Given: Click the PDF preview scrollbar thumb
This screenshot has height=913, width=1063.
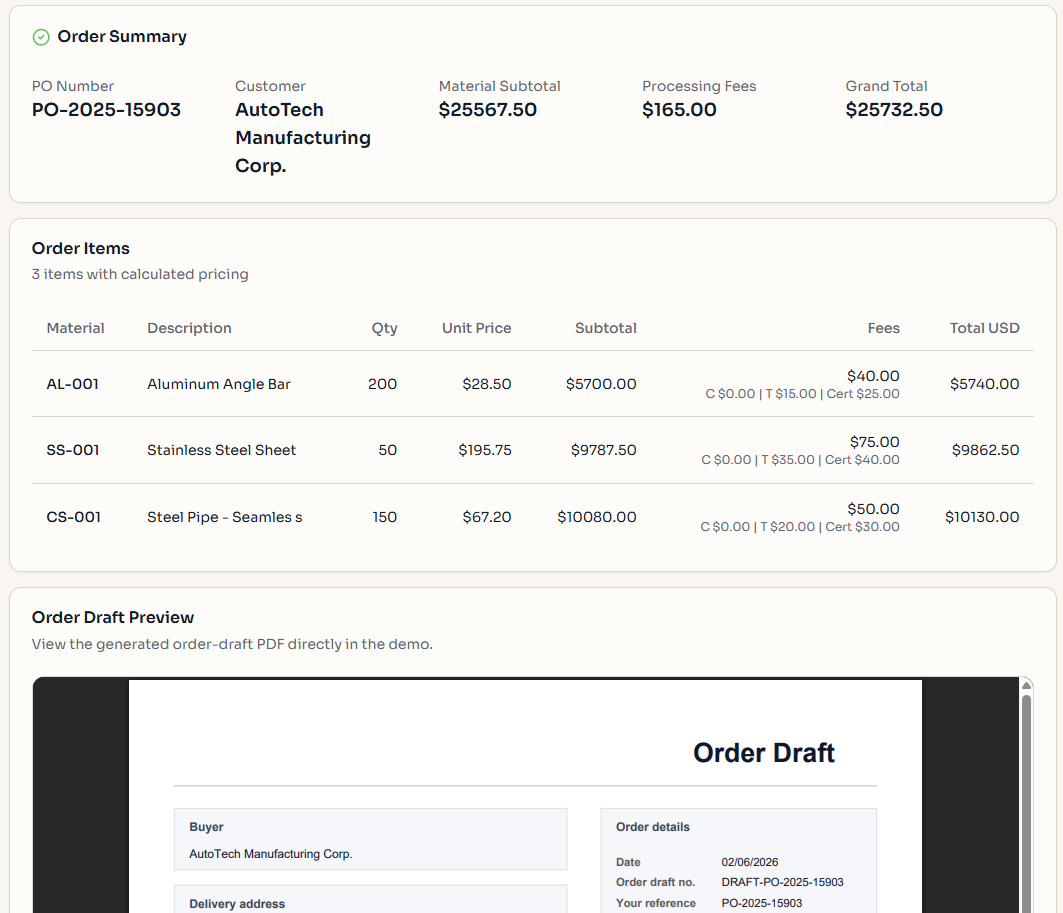Looking at the screenshot, I should pyautogui.click(x=1026, y=803).
